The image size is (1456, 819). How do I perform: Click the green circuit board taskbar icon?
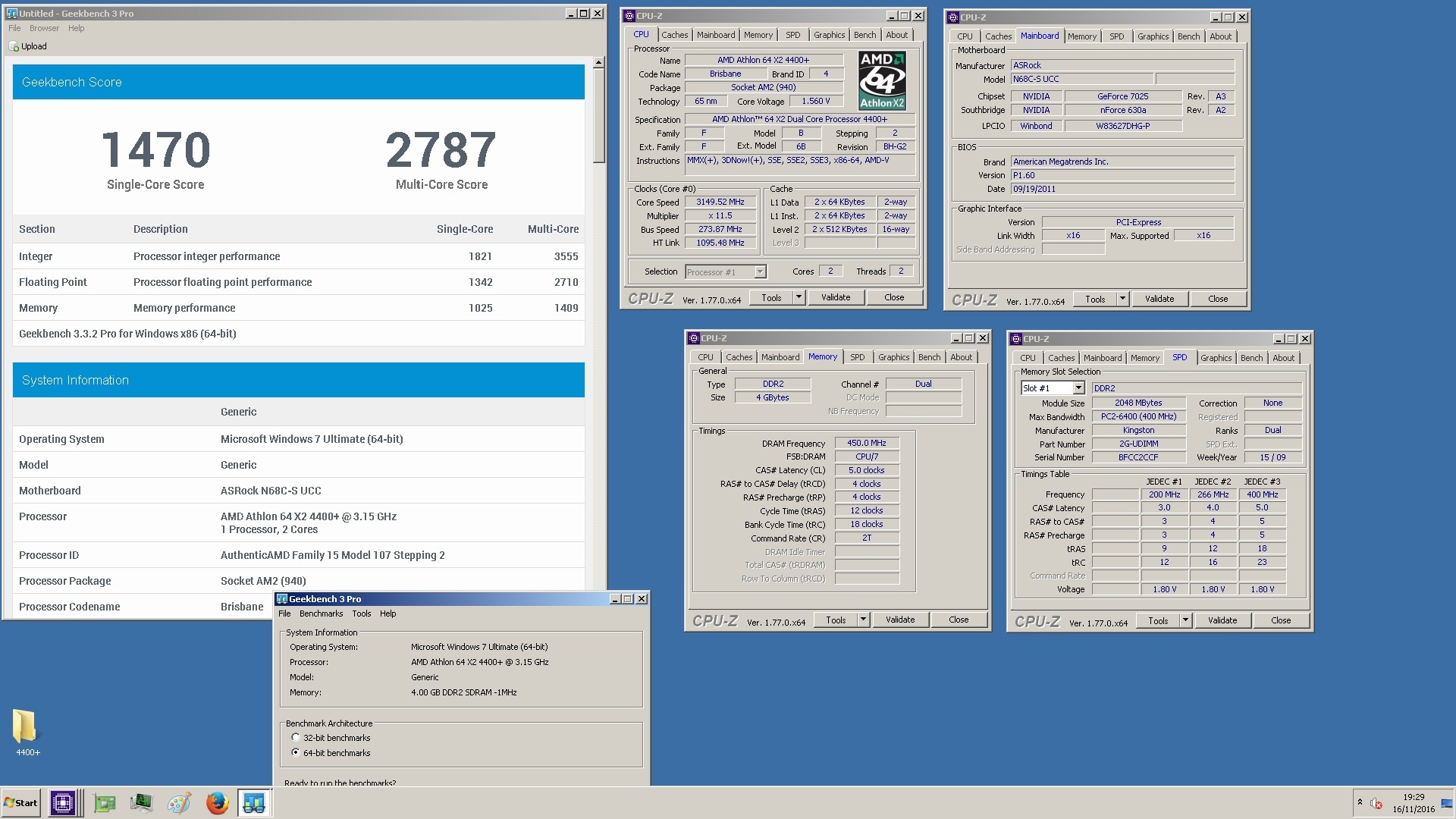(105, 803)
